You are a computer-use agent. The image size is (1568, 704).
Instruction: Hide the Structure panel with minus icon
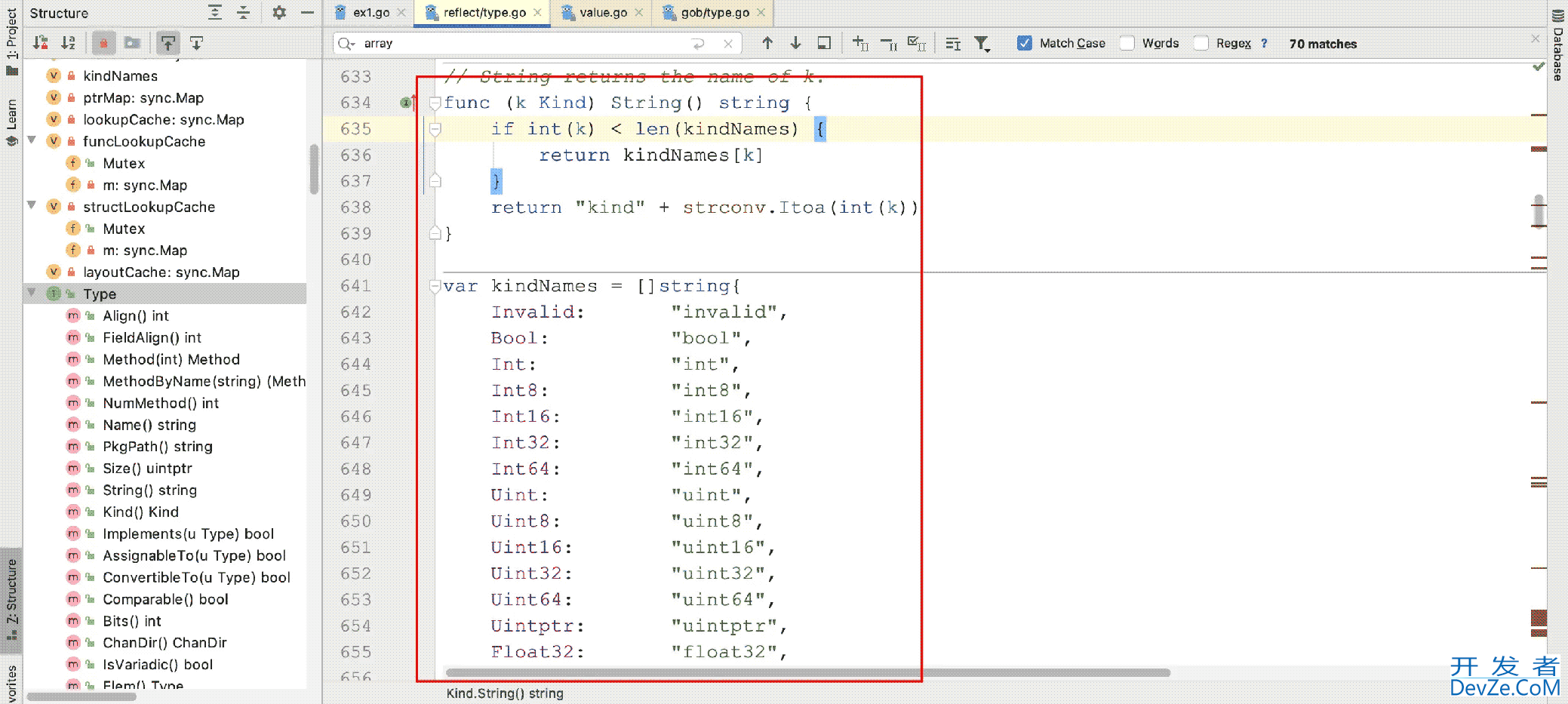(x=307, y=12)
